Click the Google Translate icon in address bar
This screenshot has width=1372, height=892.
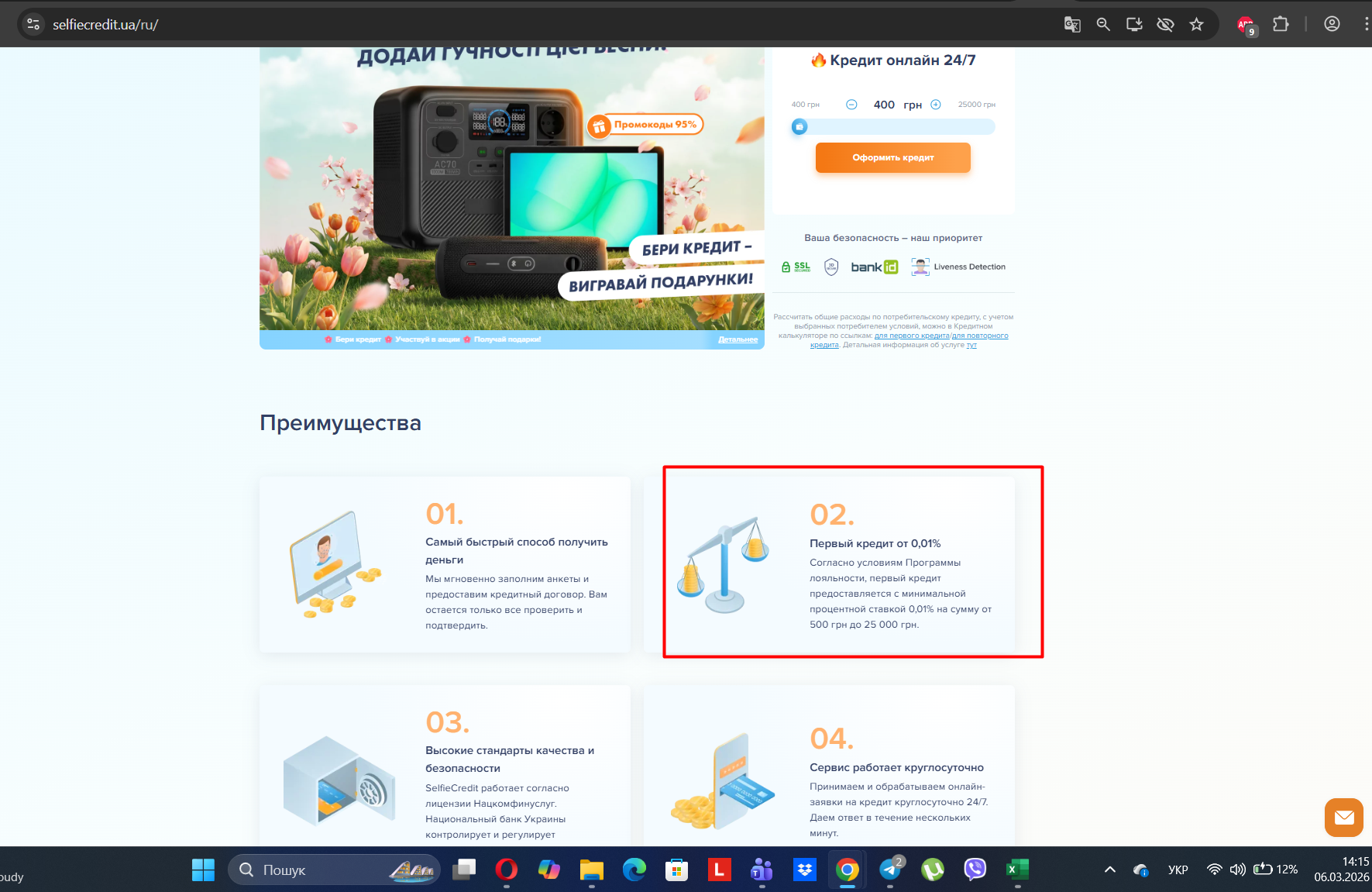click(x=1072, y=25)
